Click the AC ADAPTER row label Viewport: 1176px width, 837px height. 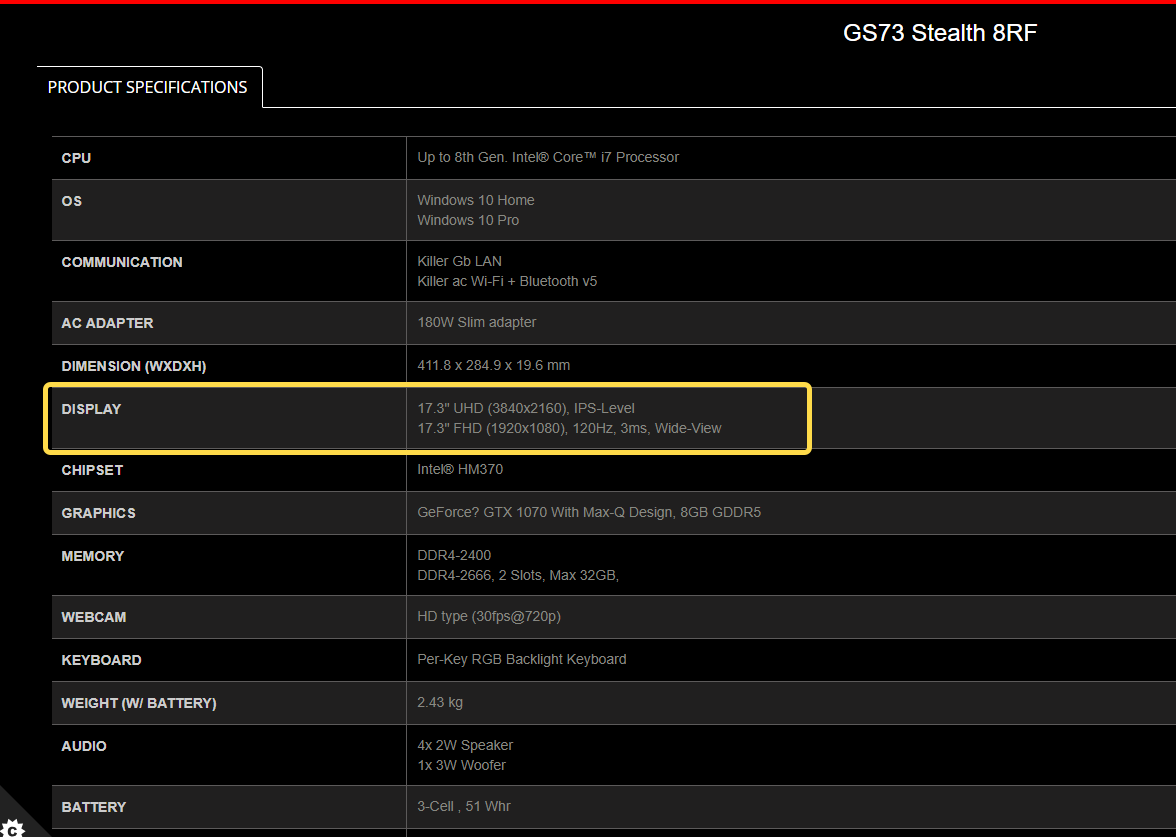click(x=107, y=323)
